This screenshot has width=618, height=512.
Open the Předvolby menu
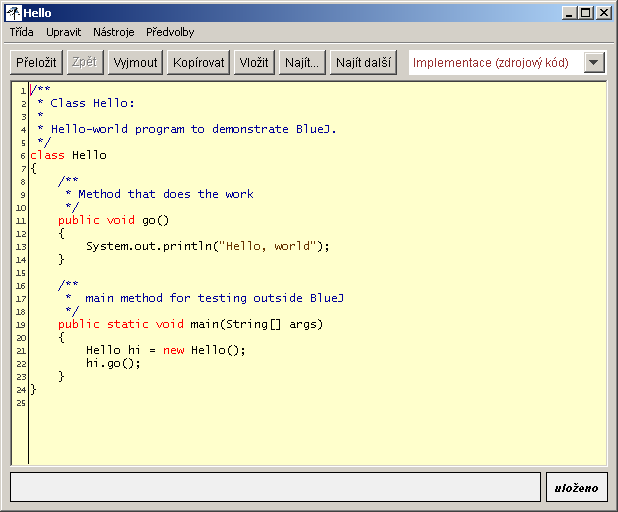tap(170, 32)
